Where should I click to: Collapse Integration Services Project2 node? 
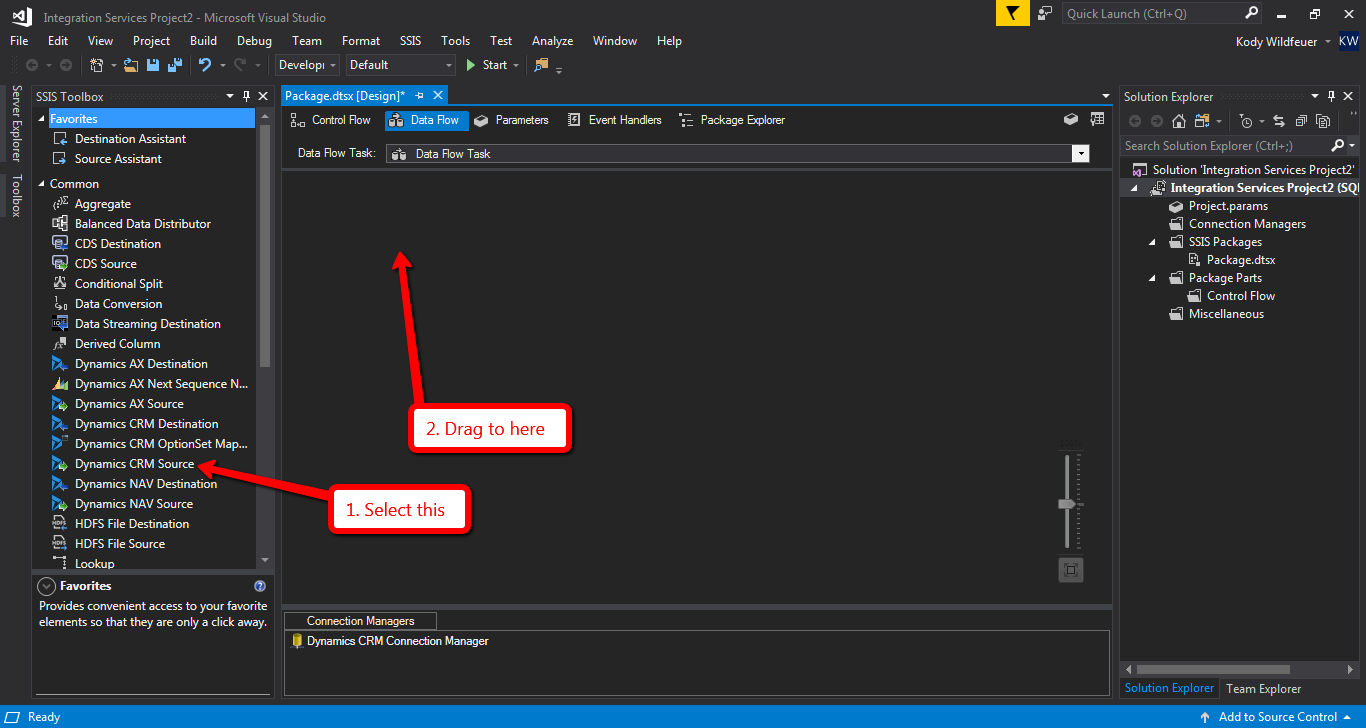(x=1135, y=188)
